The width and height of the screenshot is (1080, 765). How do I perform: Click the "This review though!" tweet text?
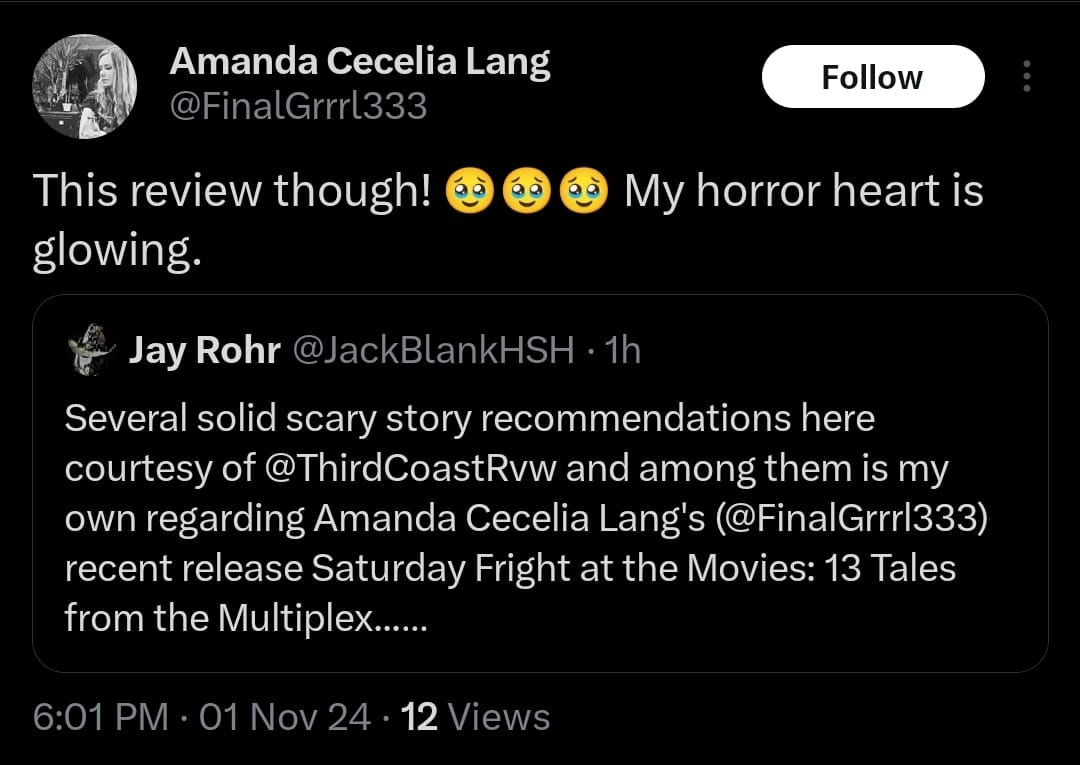point(232,190)
